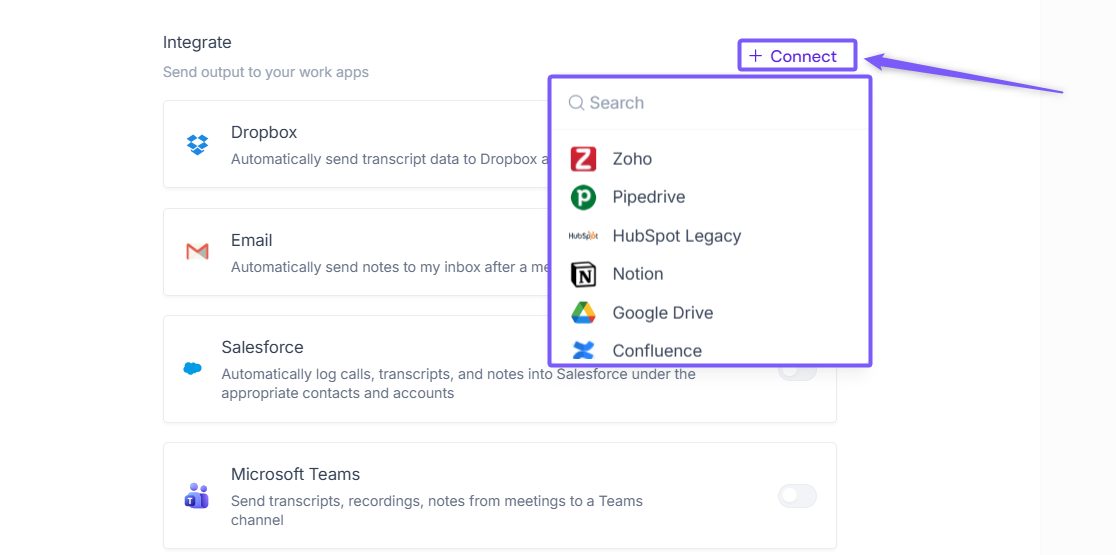Screen dimensions: 1116x555
Task: Open the Email integration card title
Action: (251, 240)
